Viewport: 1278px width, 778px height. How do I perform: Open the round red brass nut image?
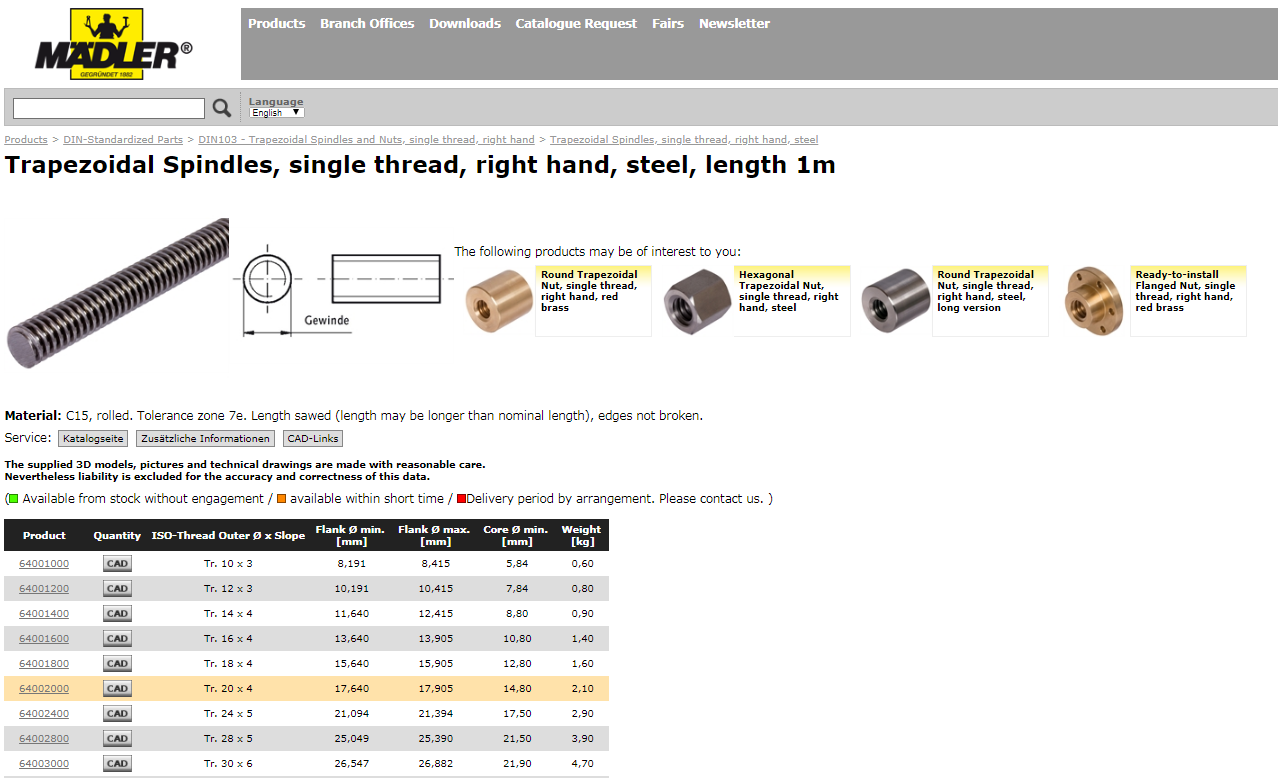coord(499,301)
